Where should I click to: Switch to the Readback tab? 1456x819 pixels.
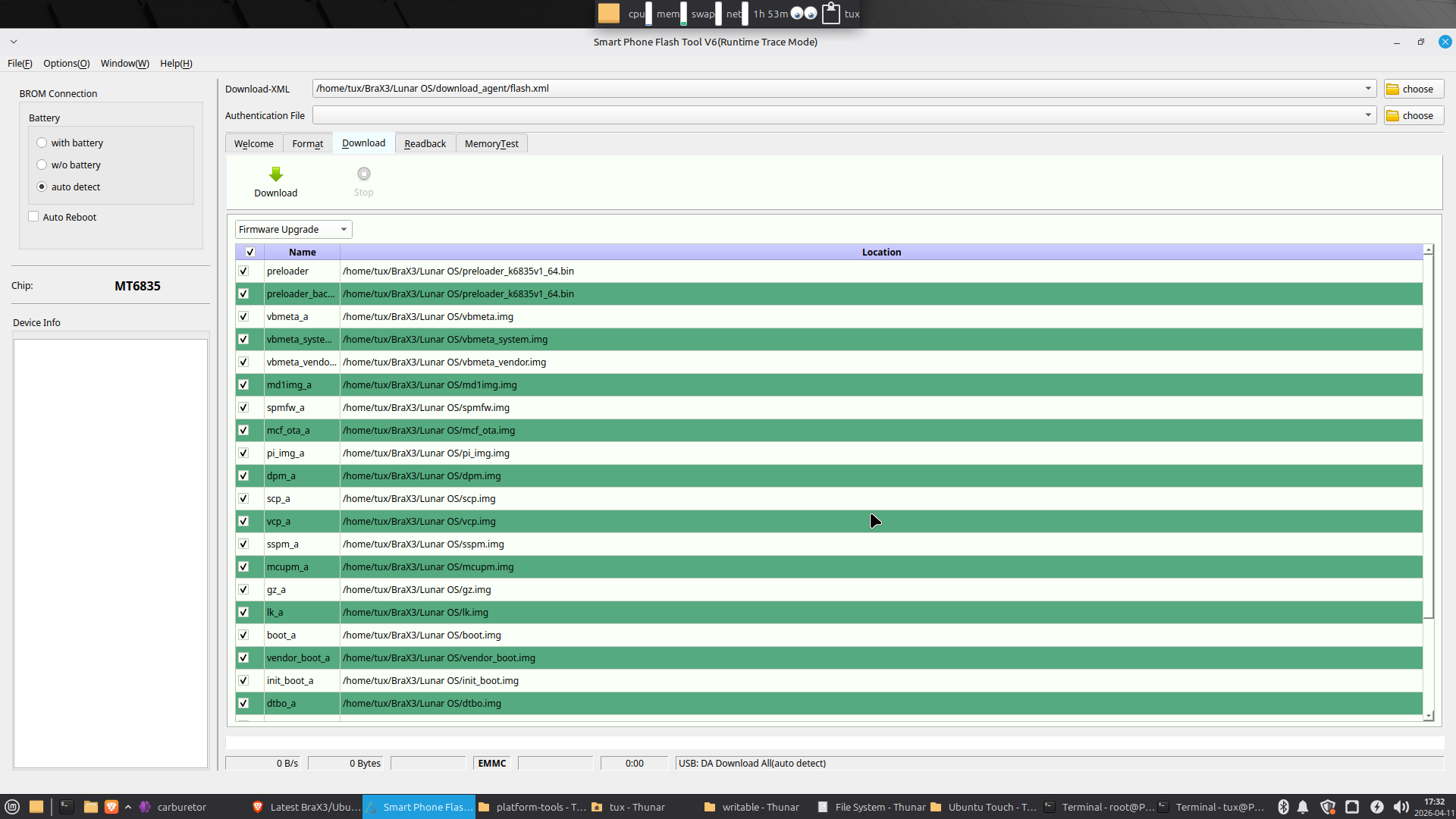[425, 144]
